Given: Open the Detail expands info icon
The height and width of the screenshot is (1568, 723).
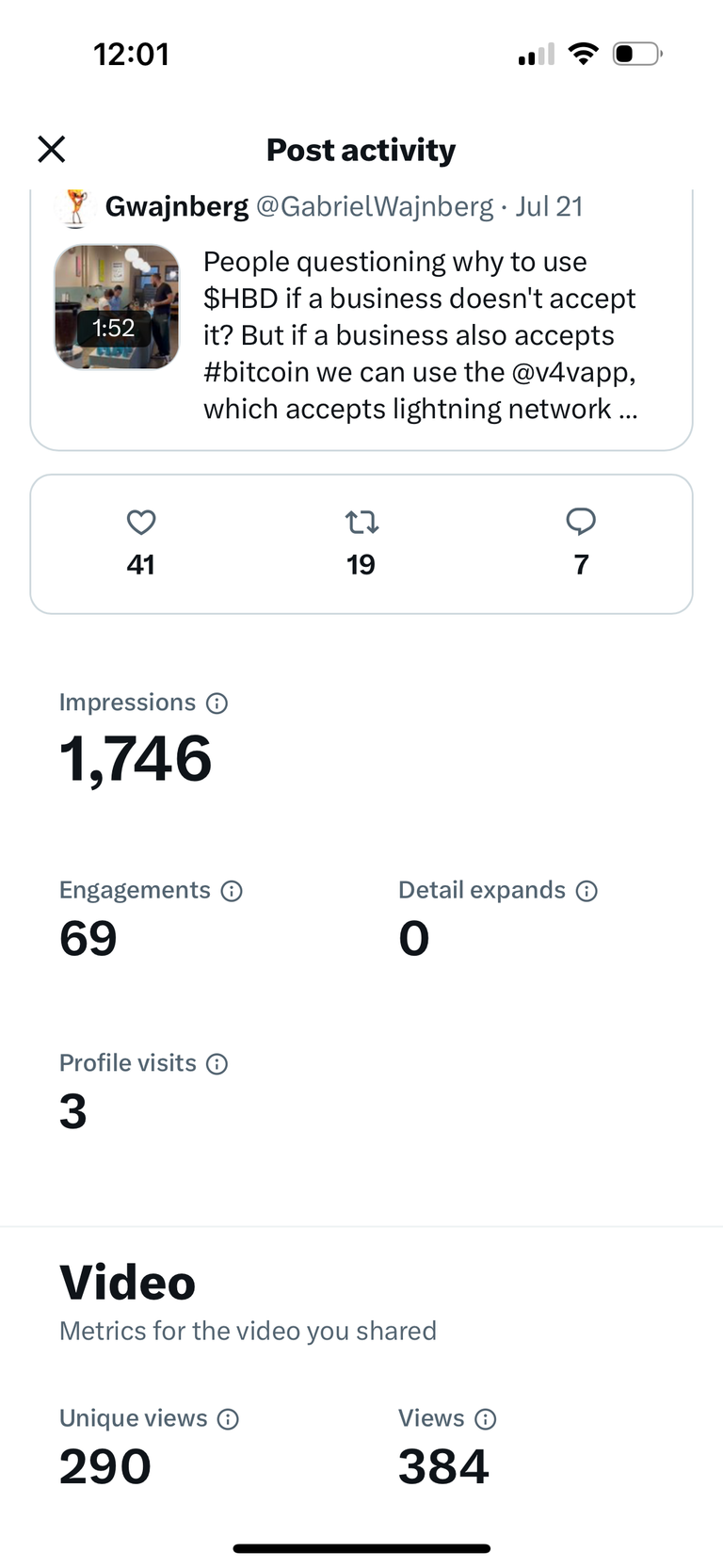Looking at the screenshot, I should pyautogui.click(x=586, y=891).
